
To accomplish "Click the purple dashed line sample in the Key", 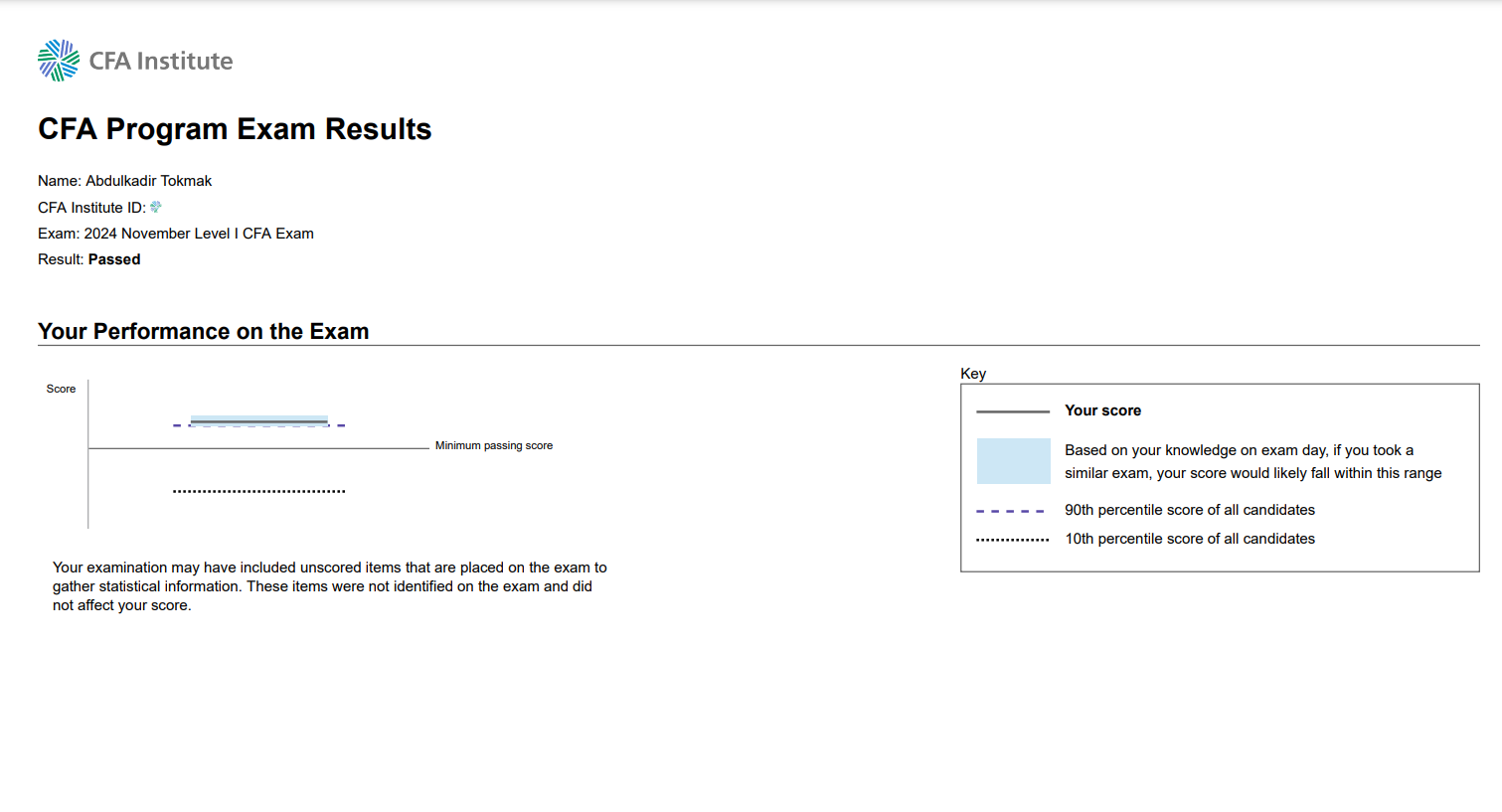I will pos(1011,511).
